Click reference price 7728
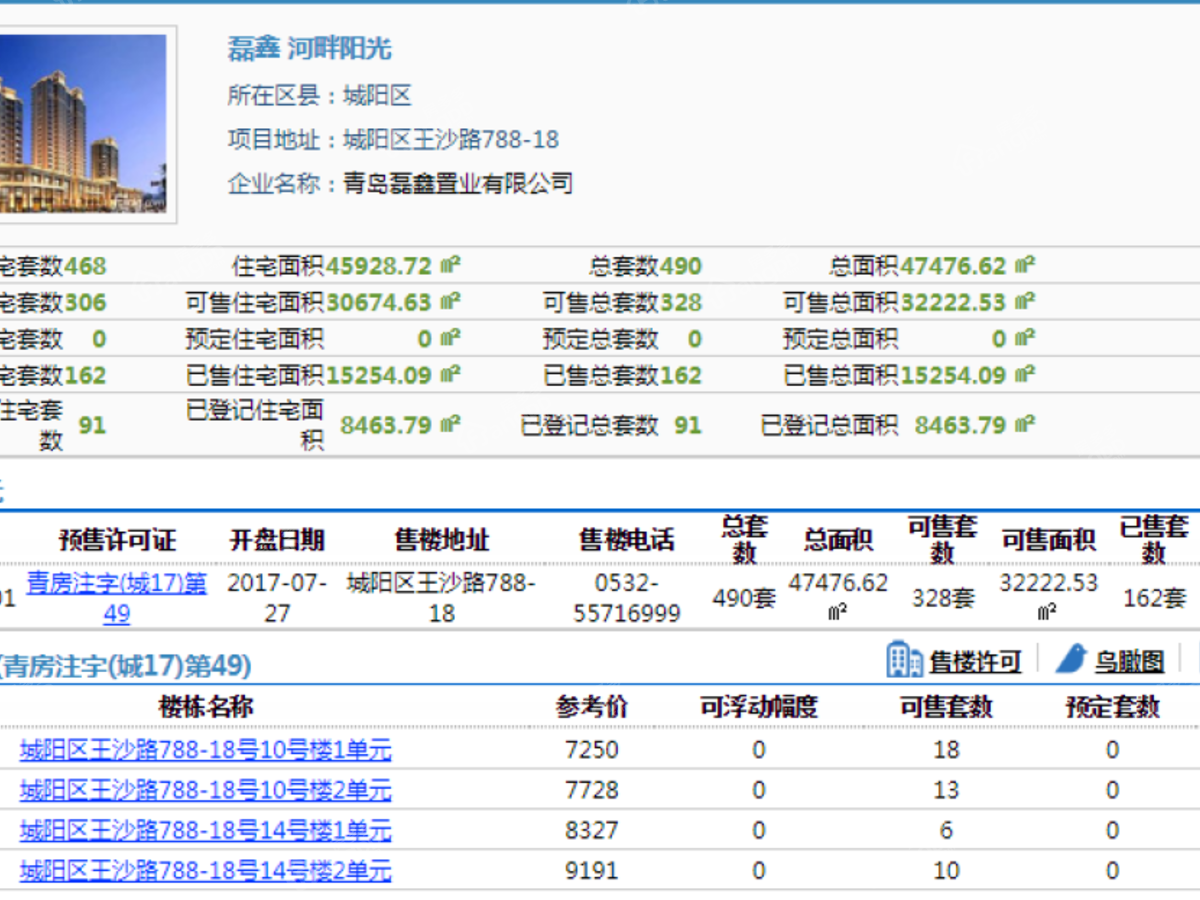Viewport: 1200px width, 900px height. pyautogui.click(x=592, y=791)
